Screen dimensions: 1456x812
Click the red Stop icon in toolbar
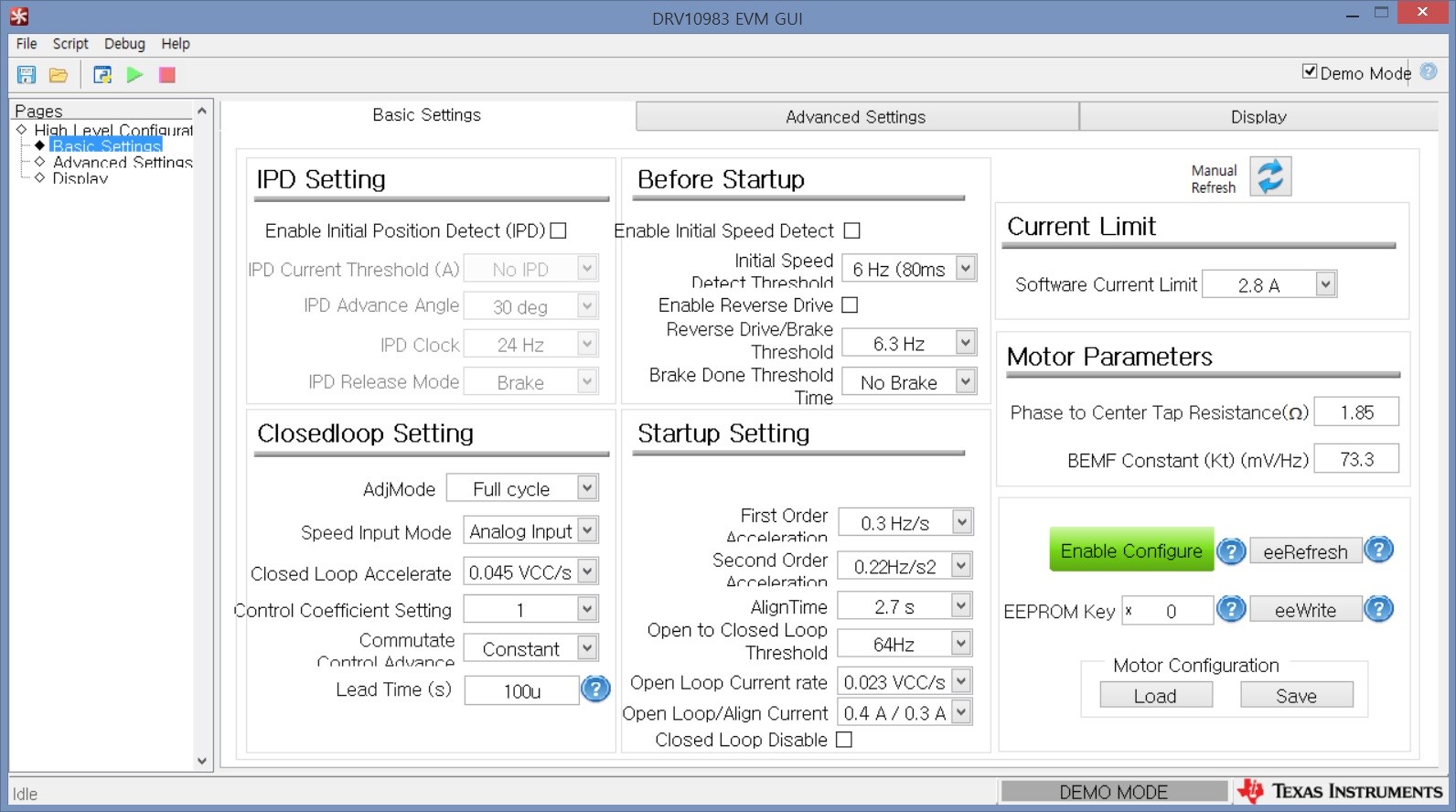(x=166, y=75)
